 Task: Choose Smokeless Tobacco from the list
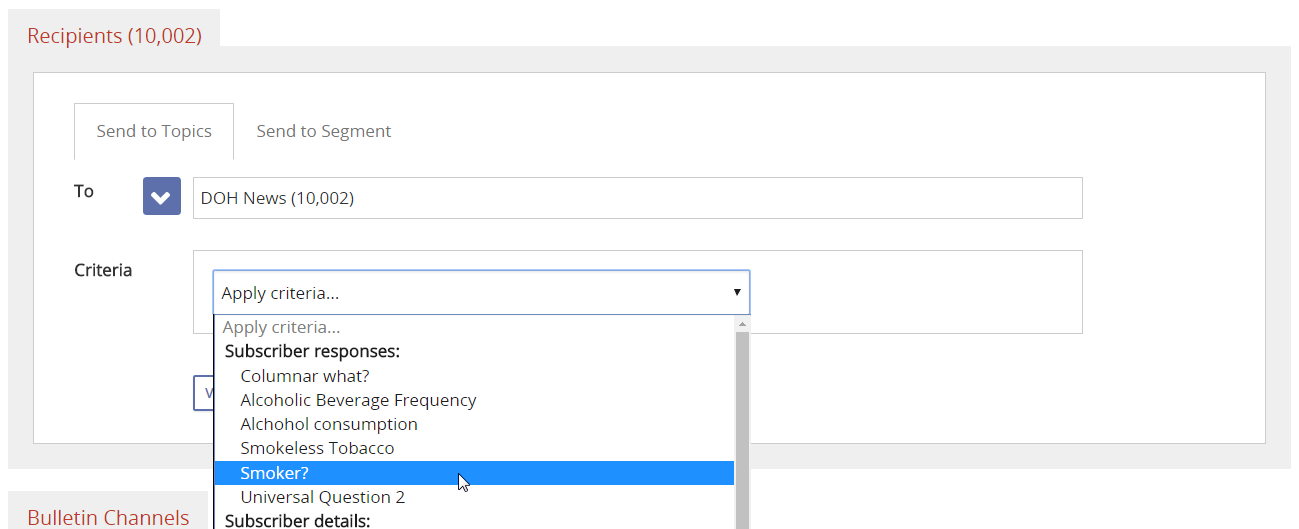[317, 448]
